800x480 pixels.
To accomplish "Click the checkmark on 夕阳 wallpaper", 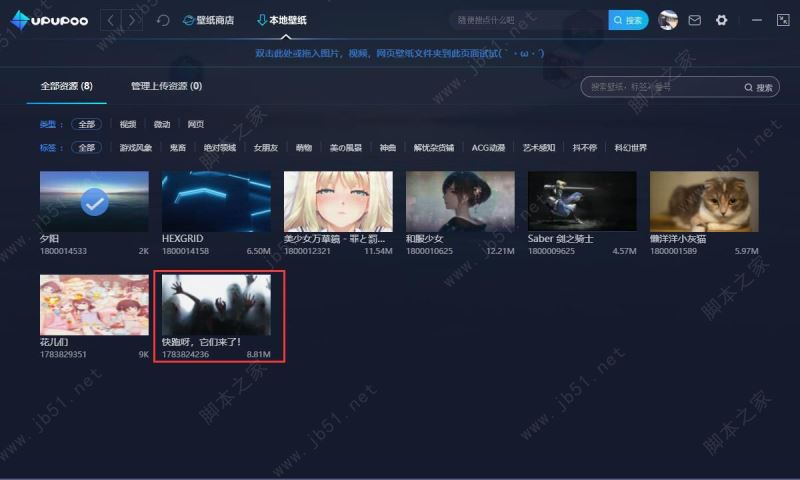I will [94, 203].
